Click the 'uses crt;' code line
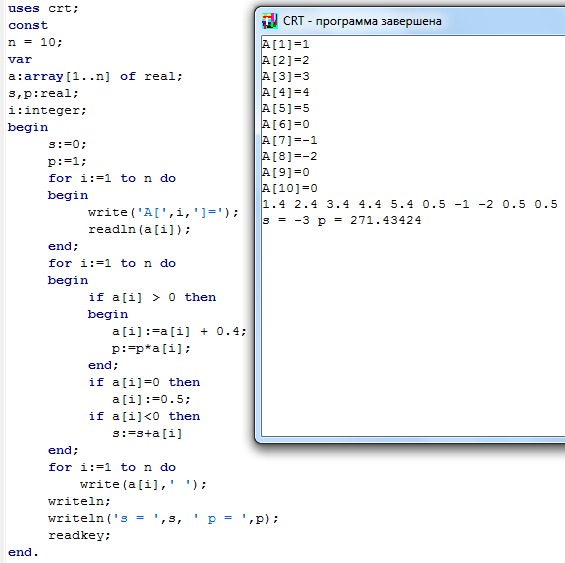The height and width of the screenshot is (563, 565). coord(43,8)
